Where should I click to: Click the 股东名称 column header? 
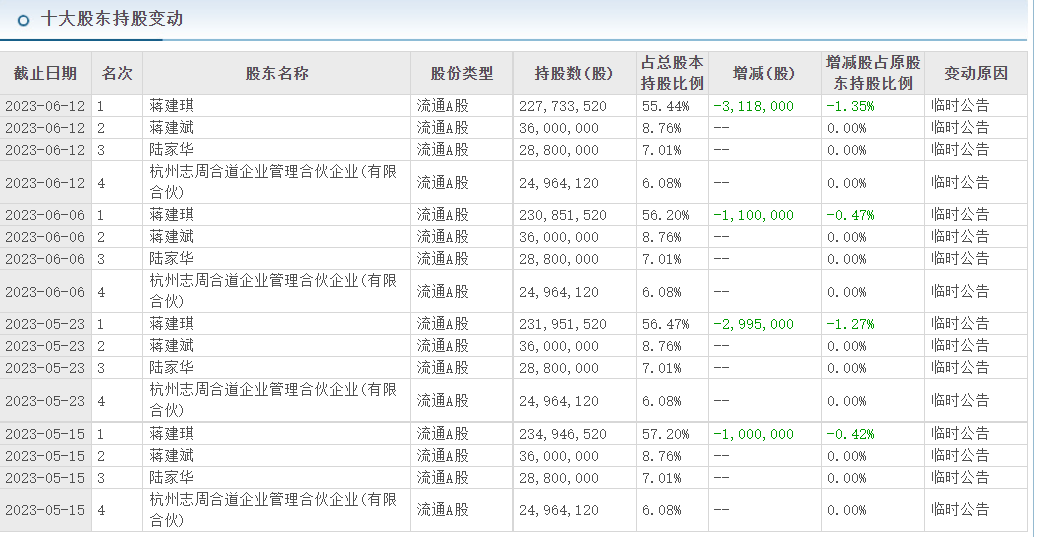coord(277,74)
